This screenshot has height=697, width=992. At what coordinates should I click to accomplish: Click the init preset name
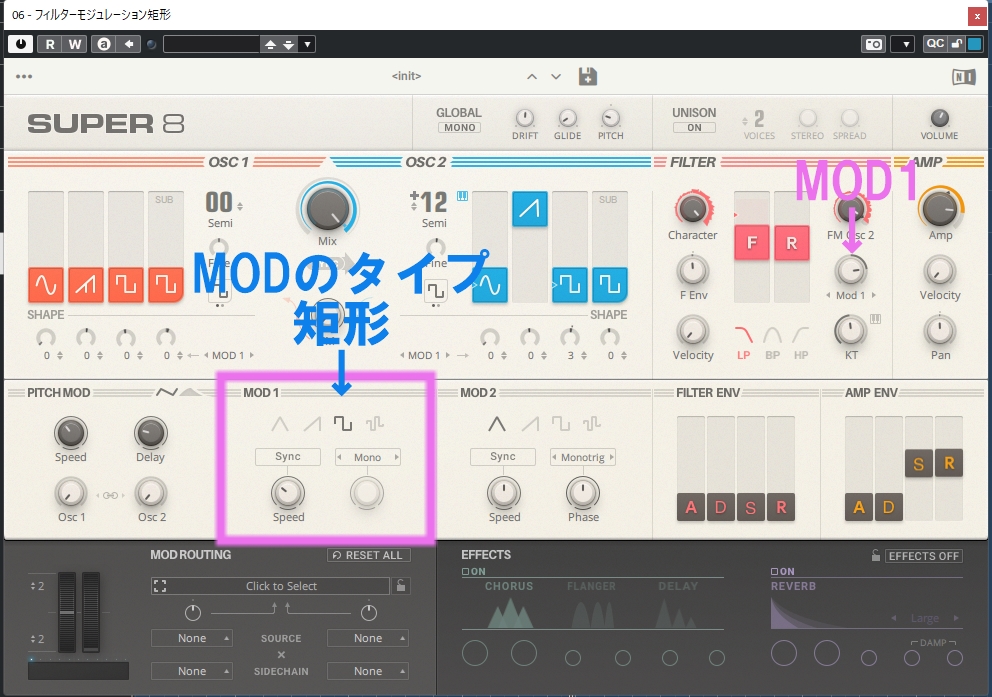point(408,77)
